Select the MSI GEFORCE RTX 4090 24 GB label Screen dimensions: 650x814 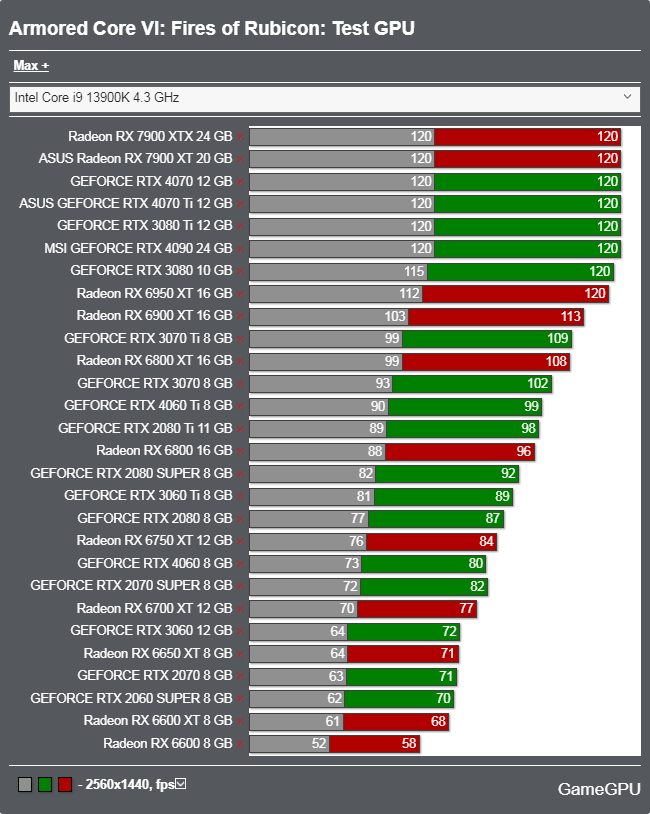coord(138,249)
